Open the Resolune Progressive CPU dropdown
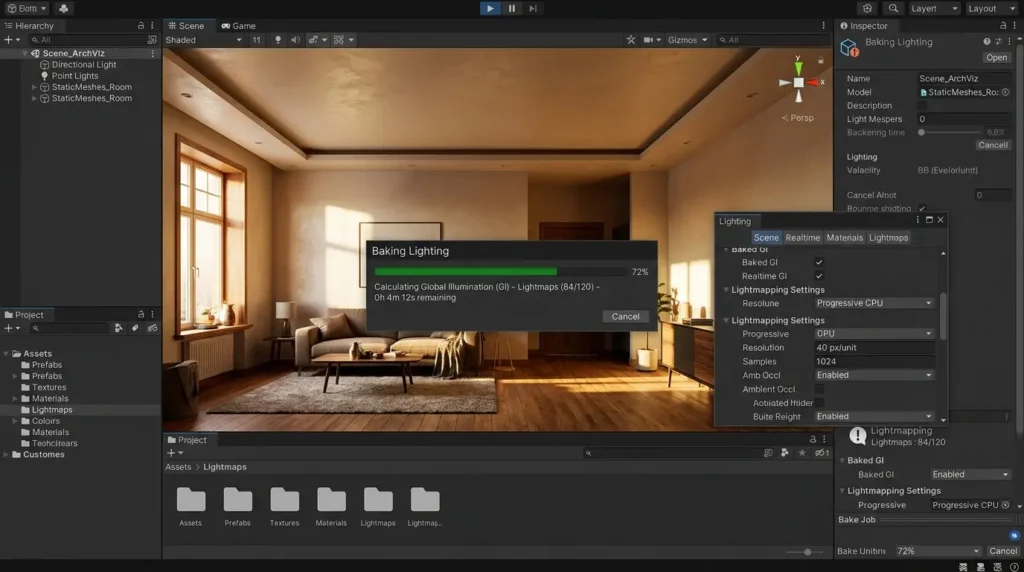 (x=874, y=303)
